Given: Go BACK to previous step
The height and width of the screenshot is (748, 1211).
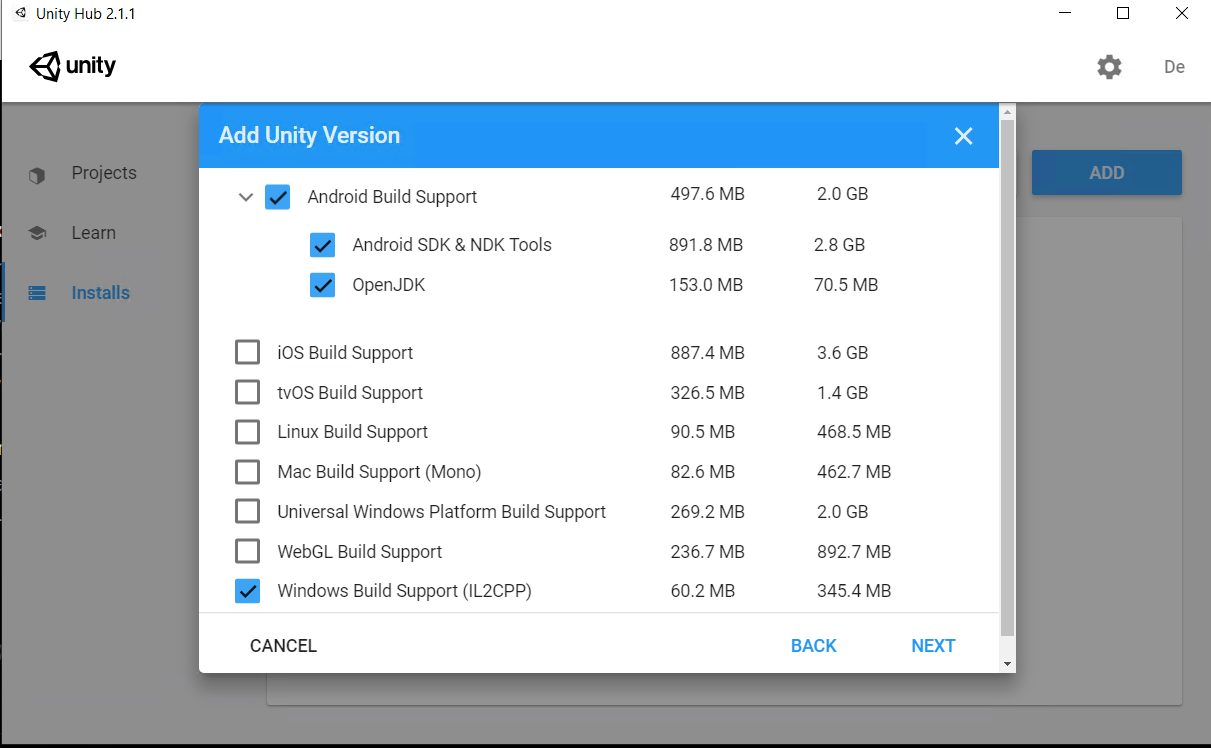Looking at the screenshot, I should (814, 646).
